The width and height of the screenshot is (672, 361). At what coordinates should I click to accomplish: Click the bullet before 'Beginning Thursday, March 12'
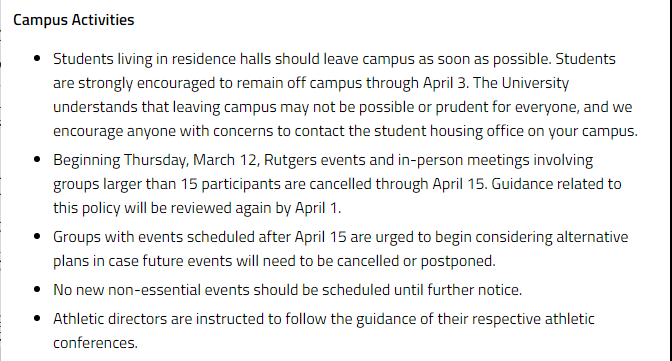click(37, 159)
